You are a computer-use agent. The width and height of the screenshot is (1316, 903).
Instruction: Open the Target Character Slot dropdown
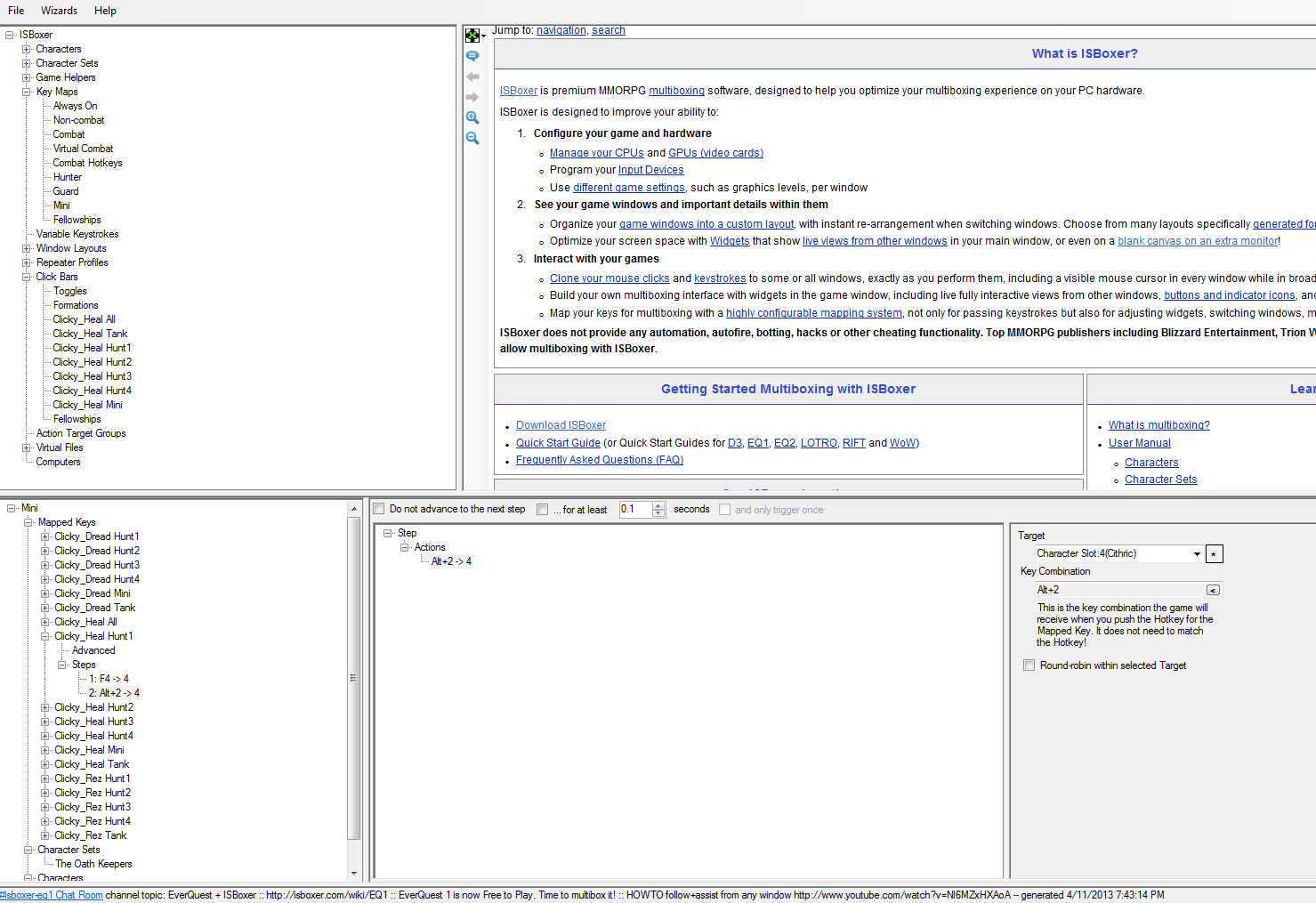tap(1197, 553)
